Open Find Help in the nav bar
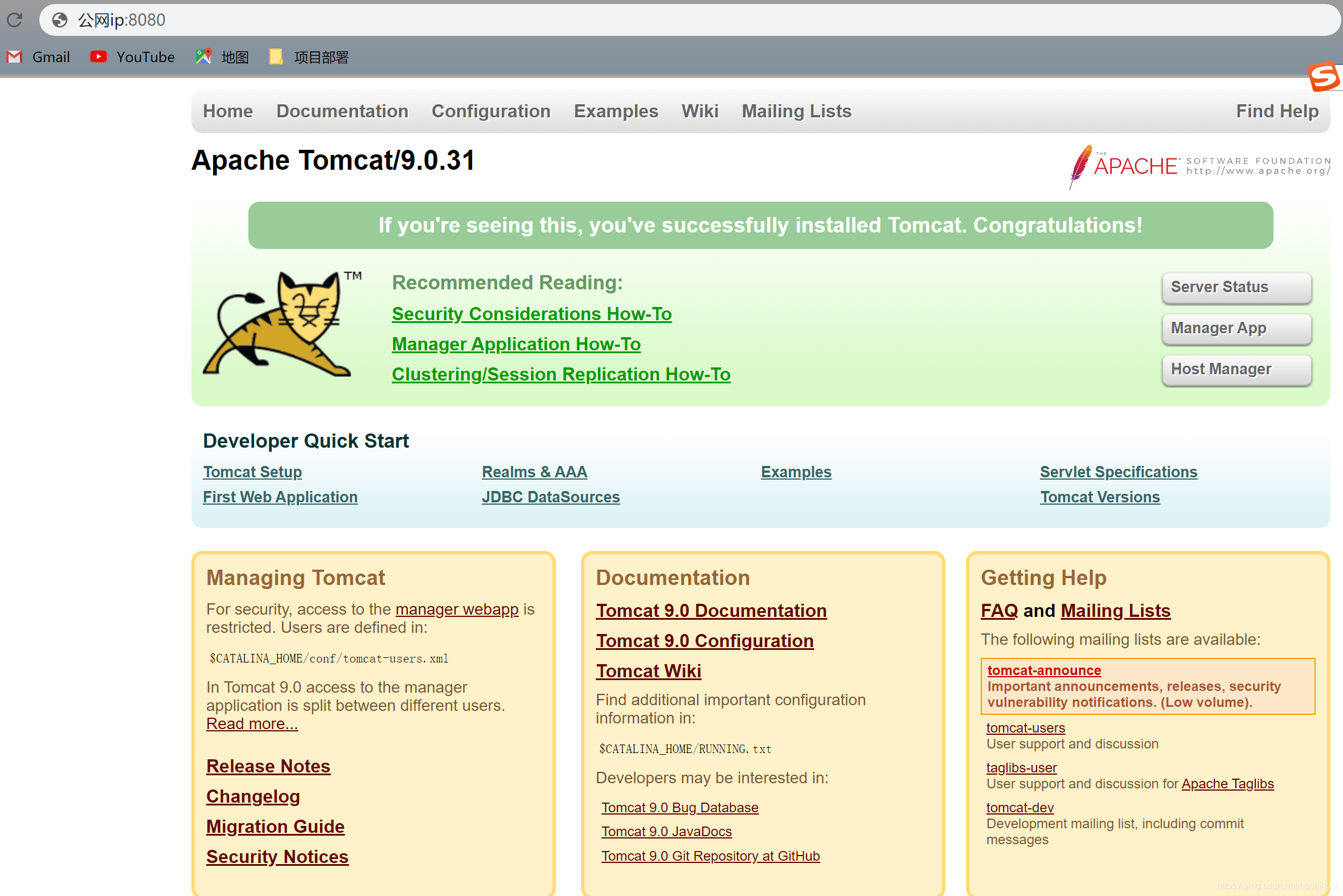1343x896 pixels. pyautogui.click(x=1277, y=111)
